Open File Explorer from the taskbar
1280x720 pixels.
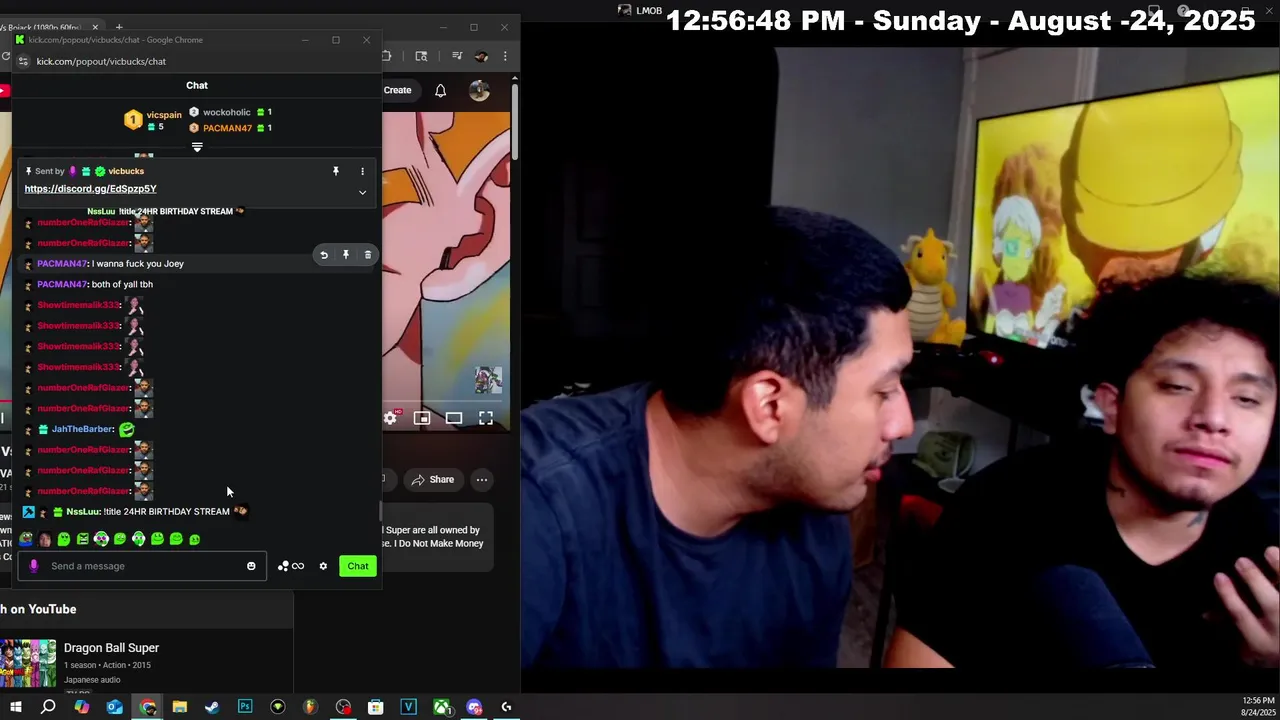click(179, 707)
